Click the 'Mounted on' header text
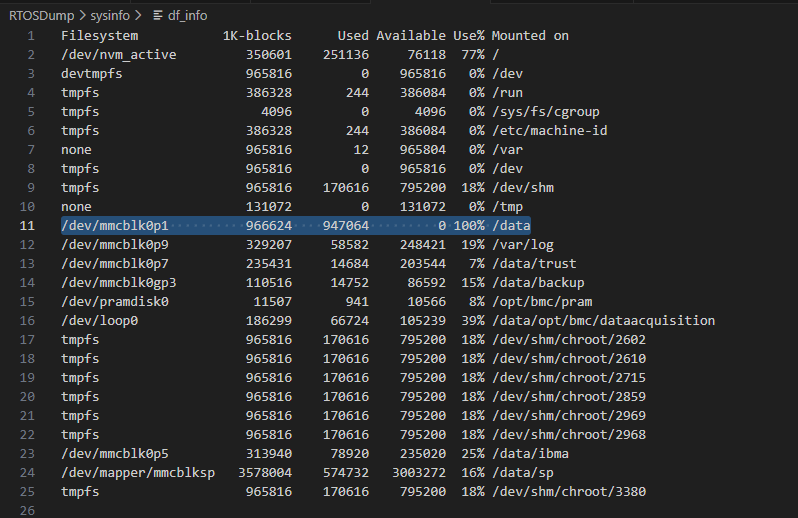Image resolution: width=798 pixels, height=518 pixels. click(x=530, y=36)
